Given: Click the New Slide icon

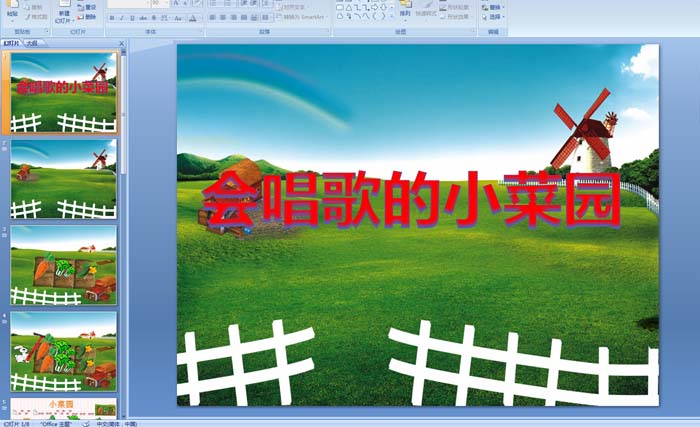Looking at the screenshot, I should 64,4.
